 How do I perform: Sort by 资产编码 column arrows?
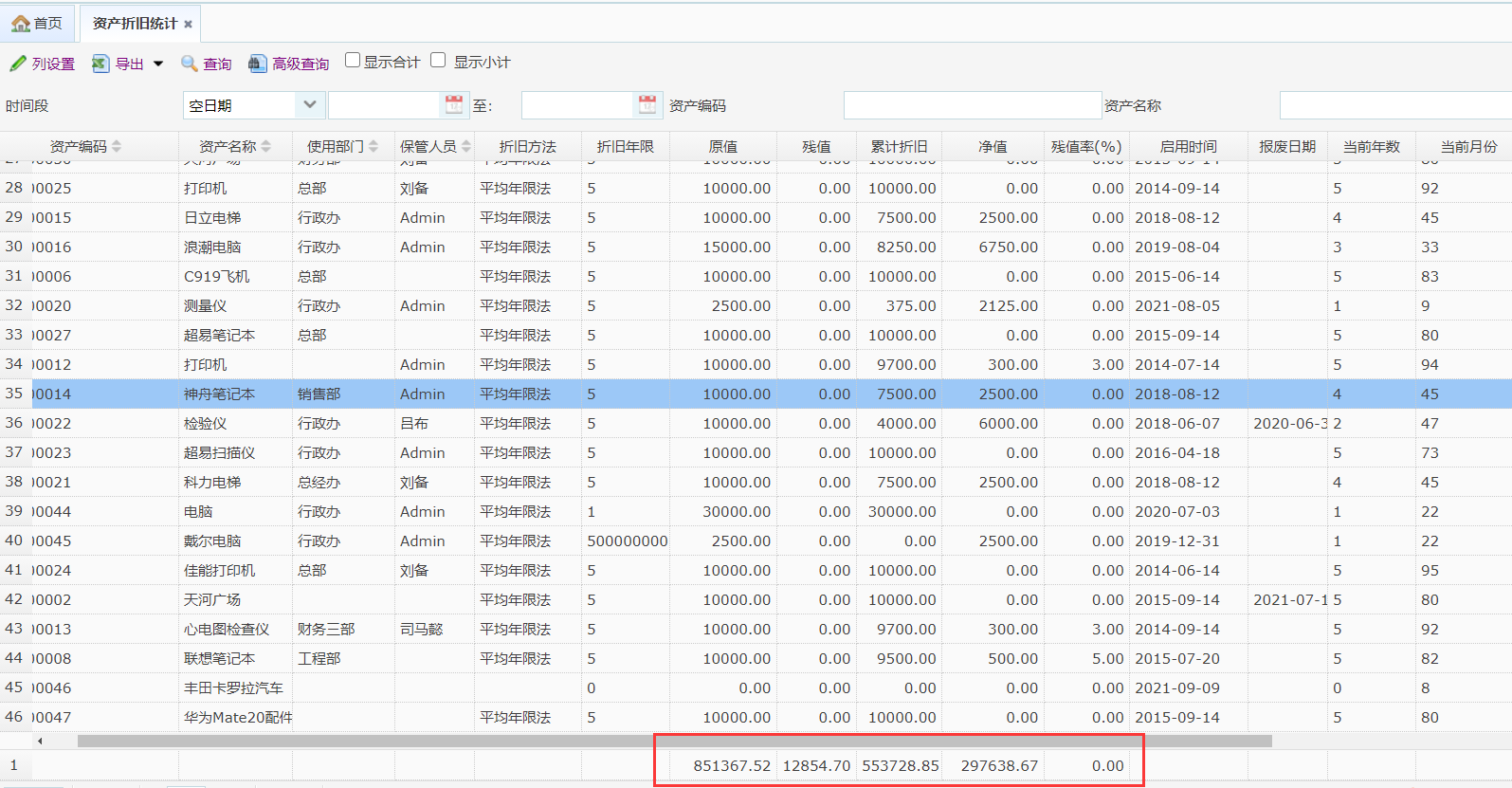point(117,146)
